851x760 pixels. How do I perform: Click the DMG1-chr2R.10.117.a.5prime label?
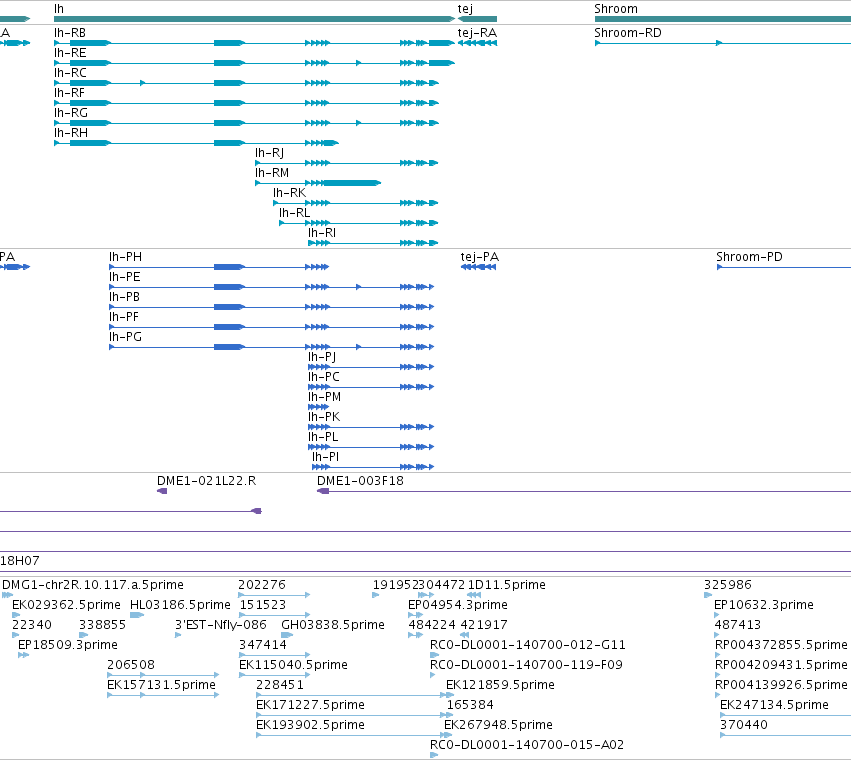pos(93,585)
